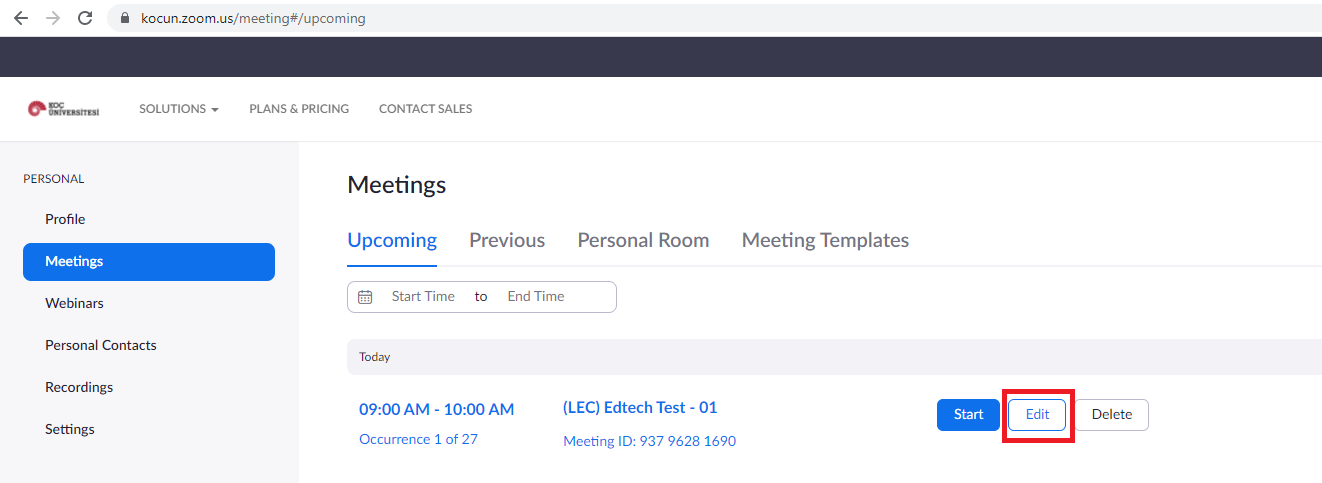Open the Meeting Templates tab
The image size is (1322, 483).
click(x=825, y=240)
